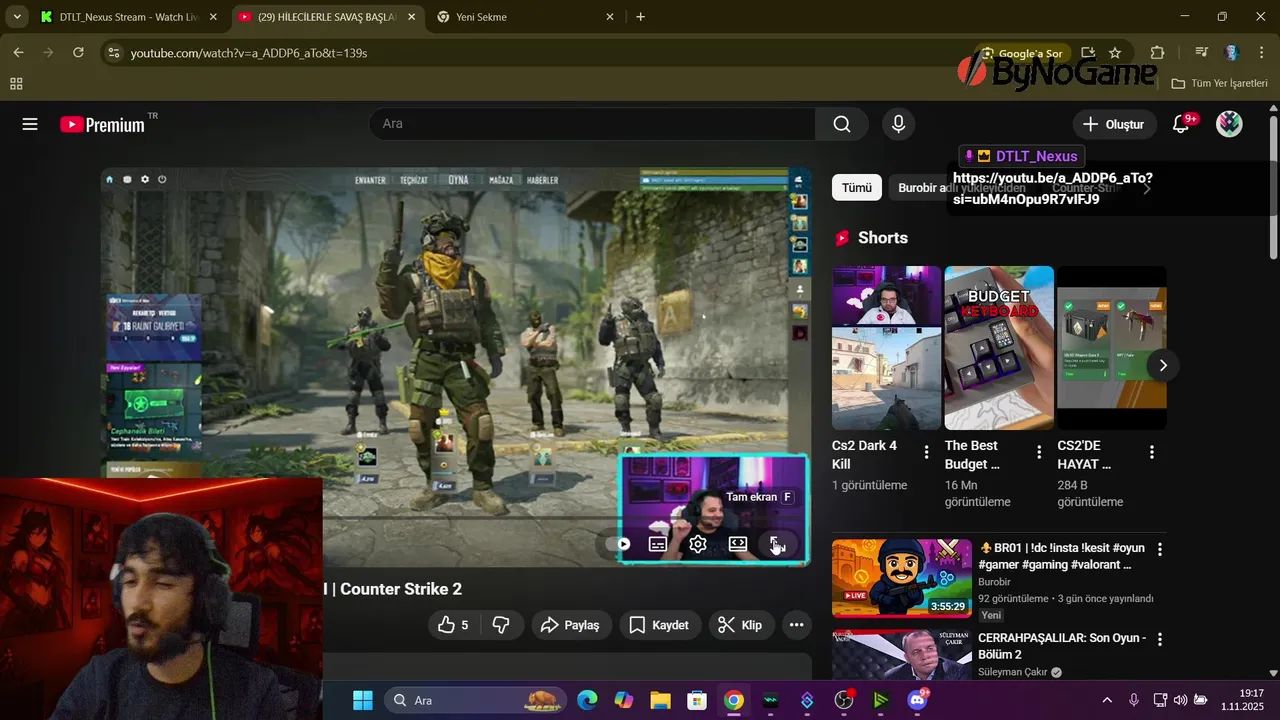
Task: Click the Paylaş share button
Action: click(570, 625)
